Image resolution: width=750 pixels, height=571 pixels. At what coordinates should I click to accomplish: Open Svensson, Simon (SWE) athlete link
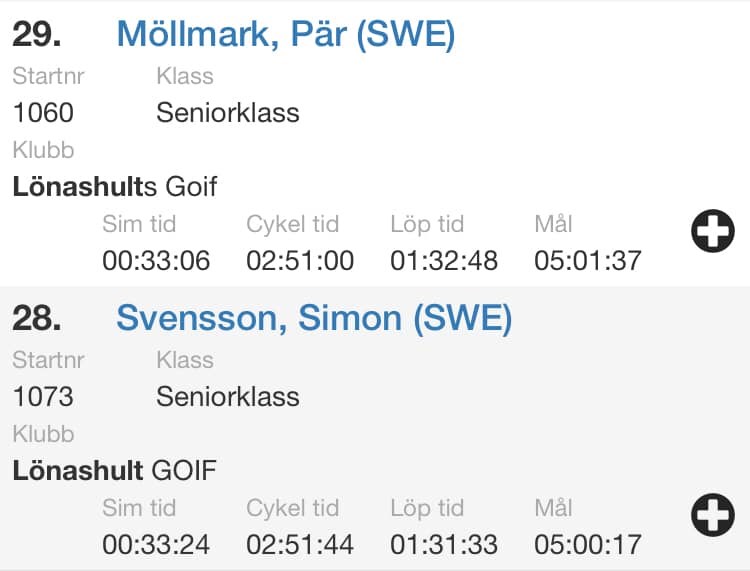coord(314,318)
